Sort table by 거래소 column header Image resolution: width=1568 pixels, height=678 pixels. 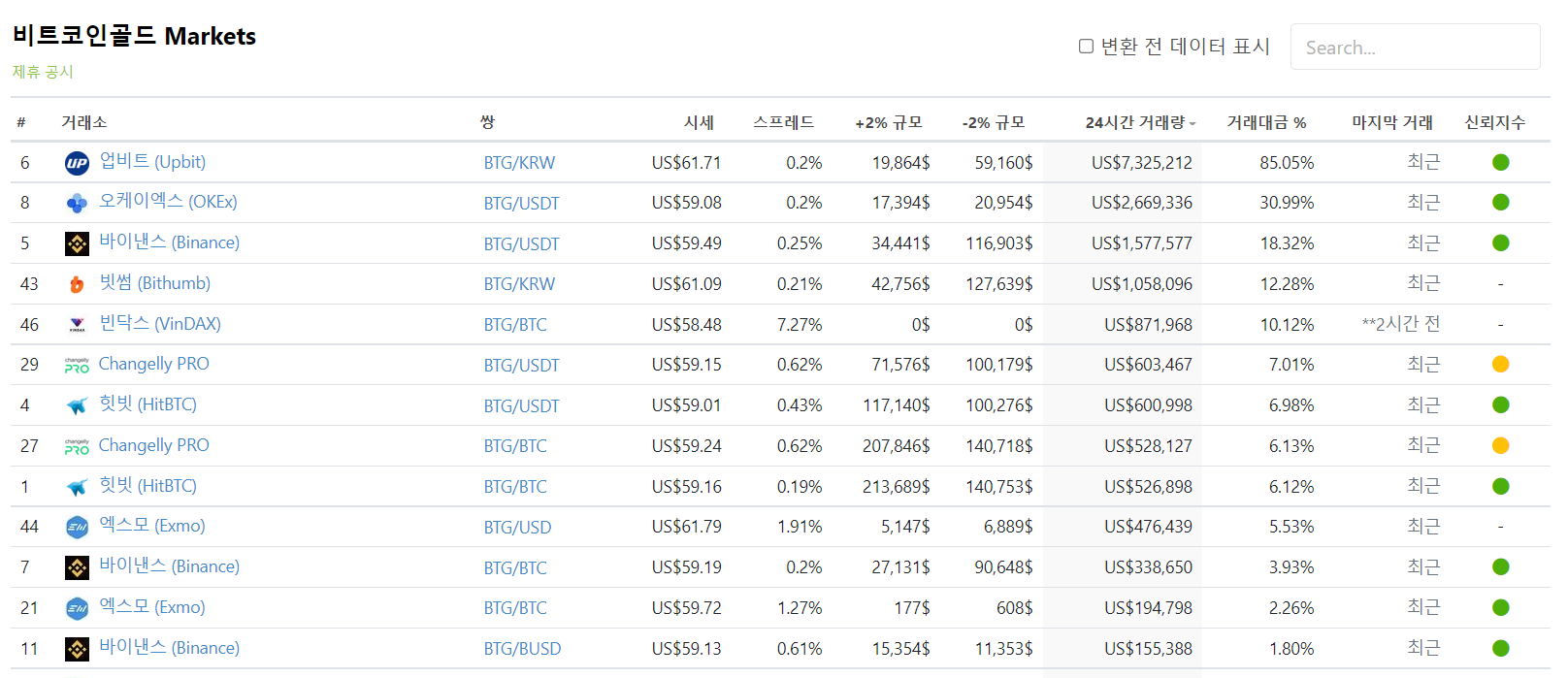point(84,122)
